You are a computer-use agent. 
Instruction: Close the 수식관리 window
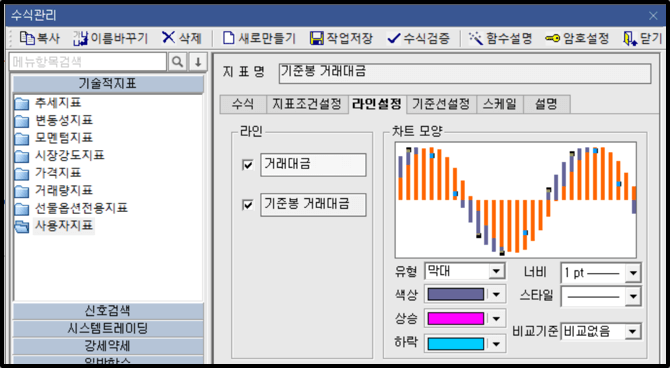coord(653,16)
